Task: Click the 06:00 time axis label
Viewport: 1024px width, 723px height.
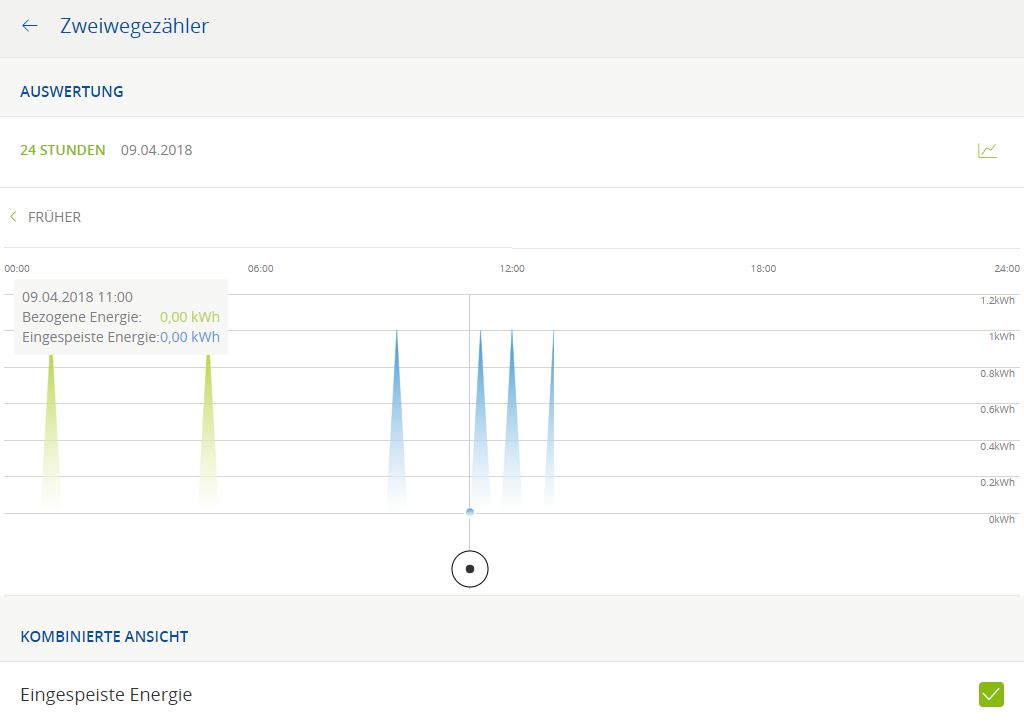Action: 260,269
